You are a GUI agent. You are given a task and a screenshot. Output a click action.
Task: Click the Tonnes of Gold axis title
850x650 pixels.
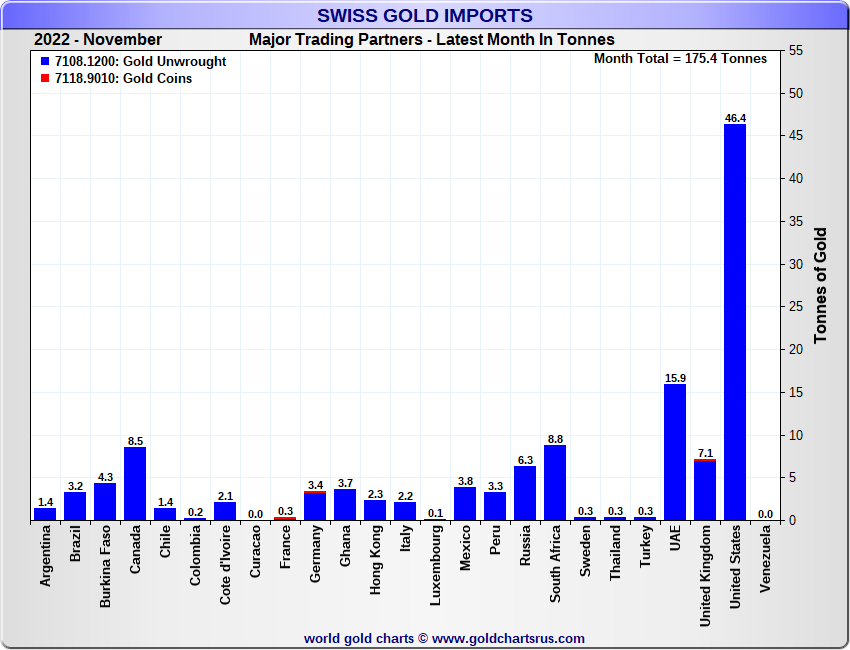[821, 285]
